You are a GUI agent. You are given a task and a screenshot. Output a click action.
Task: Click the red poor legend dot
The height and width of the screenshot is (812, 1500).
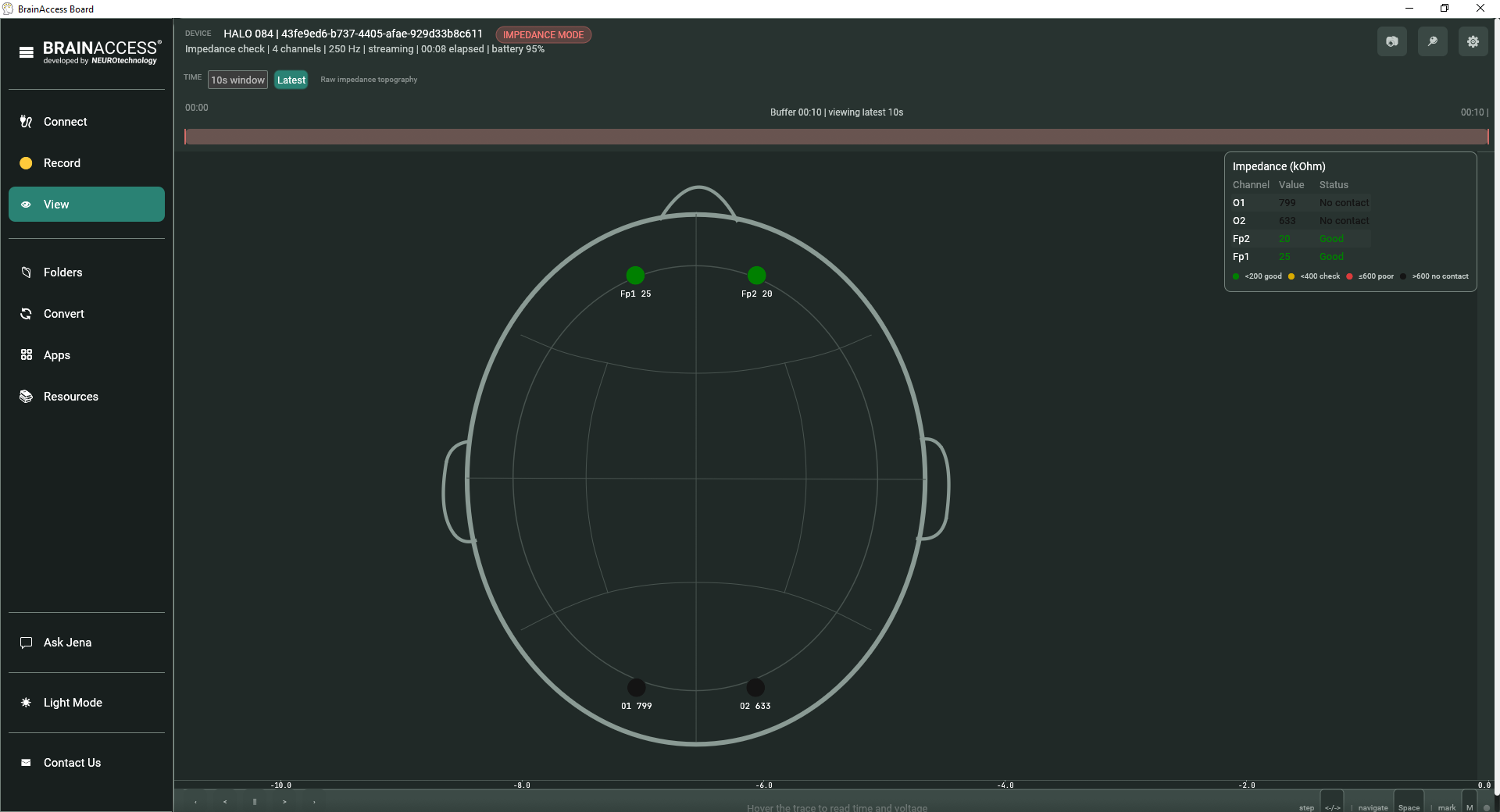coord(1349,276)
